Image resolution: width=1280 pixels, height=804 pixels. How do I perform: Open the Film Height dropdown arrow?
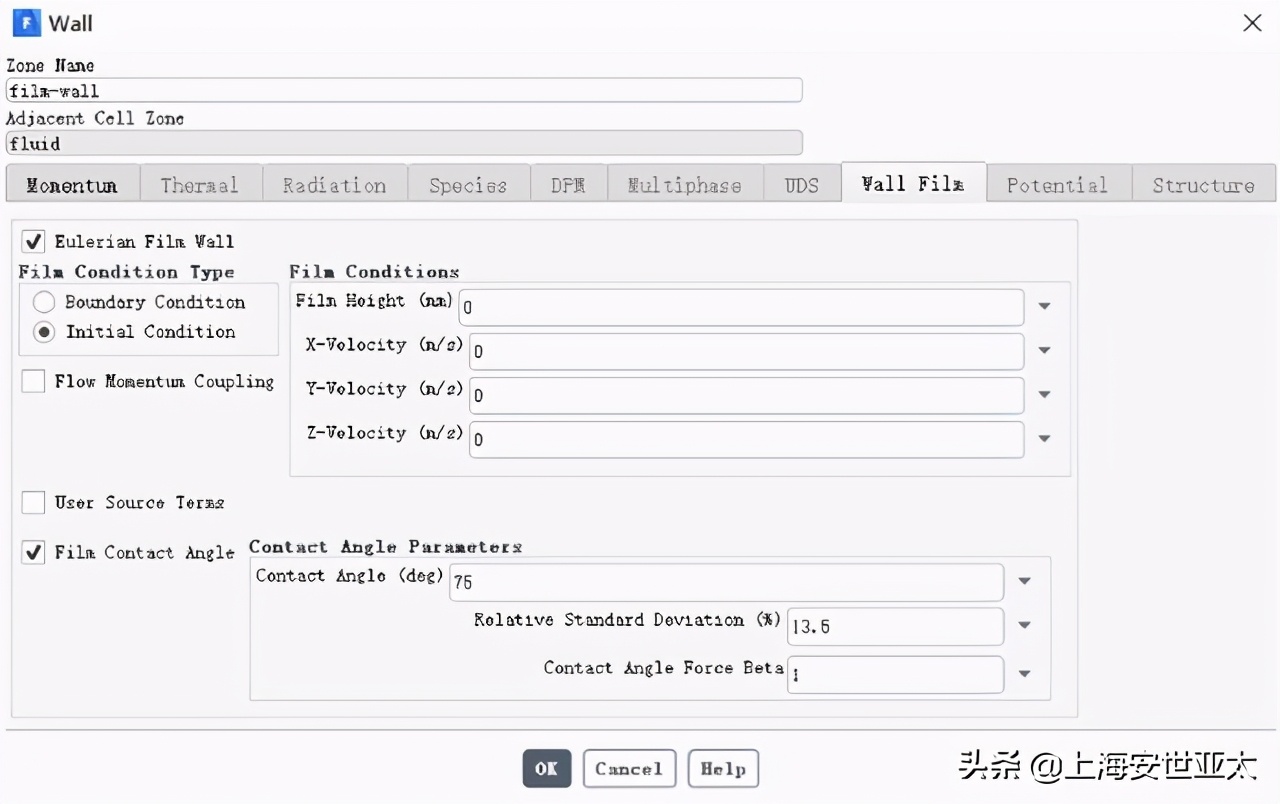coord(1044,307)
